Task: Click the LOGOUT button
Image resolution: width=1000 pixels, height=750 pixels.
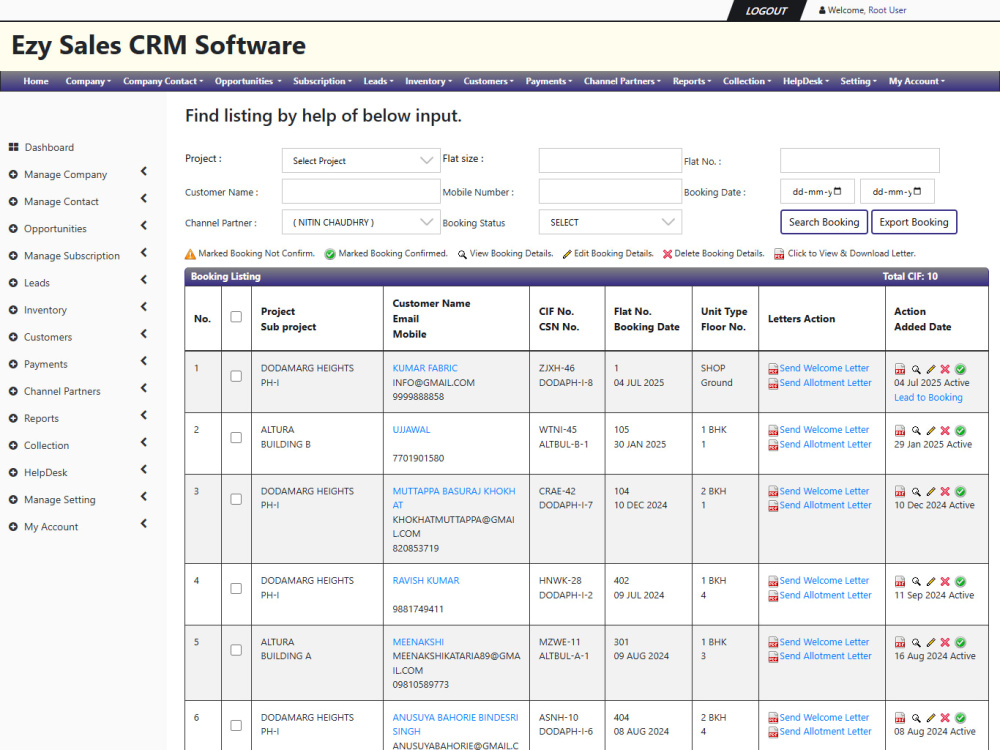Action: [766, 11]
